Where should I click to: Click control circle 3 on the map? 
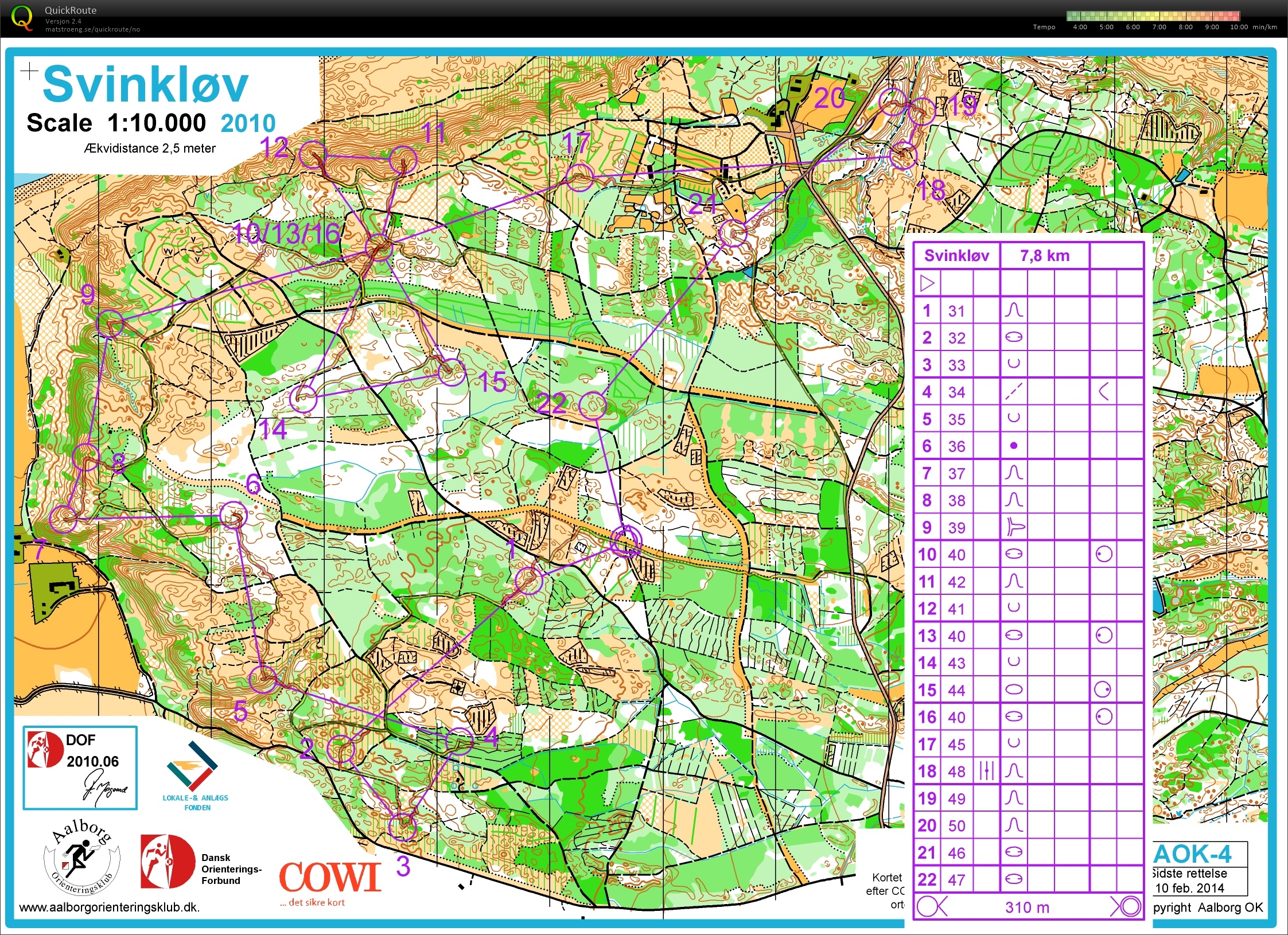(402, 827)
